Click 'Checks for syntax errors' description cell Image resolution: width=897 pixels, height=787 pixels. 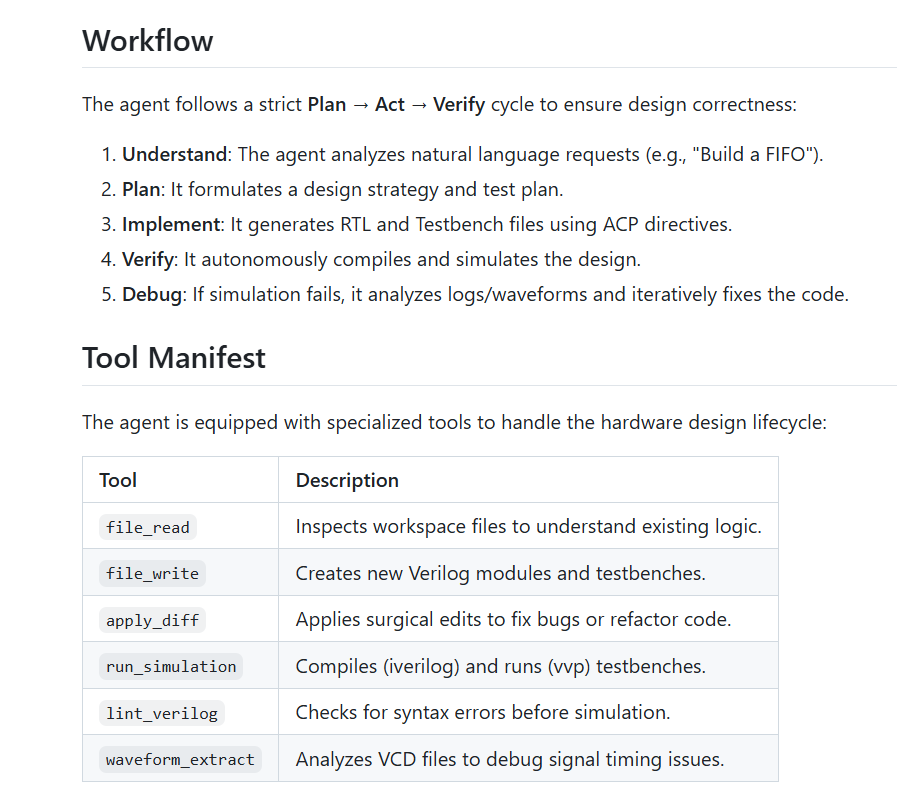[529, 713]
